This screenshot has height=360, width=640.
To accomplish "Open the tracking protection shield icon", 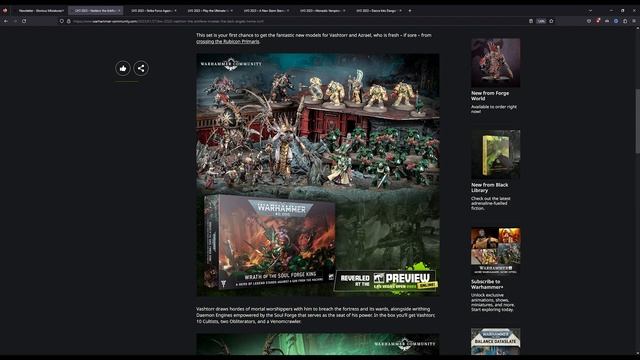I will [62, 21].
